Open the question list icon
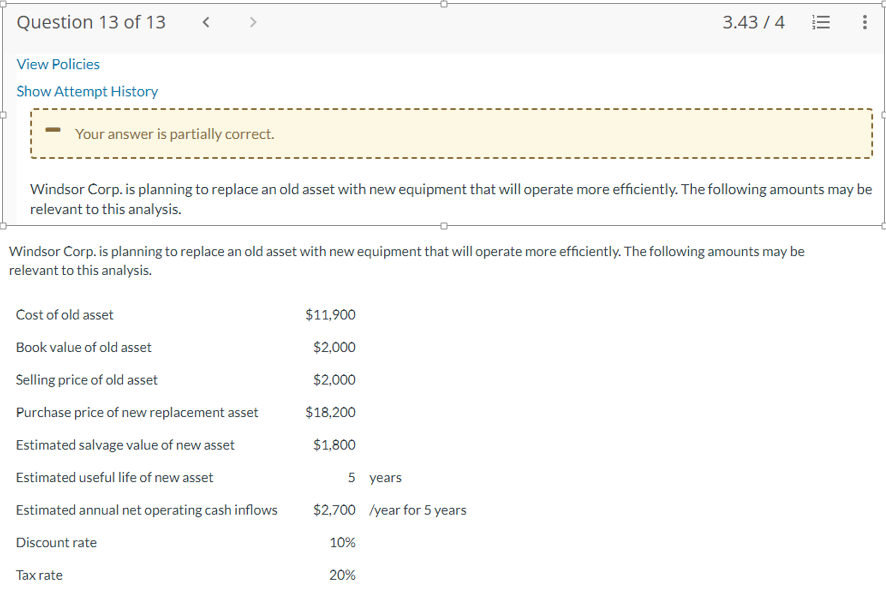This screenshot has width=886, height=615. click(820, 22)
